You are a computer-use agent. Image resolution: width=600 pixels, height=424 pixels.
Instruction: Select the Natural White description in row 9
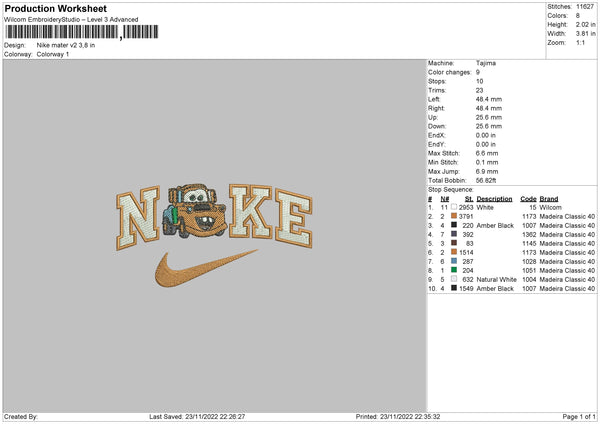(496, 279)
